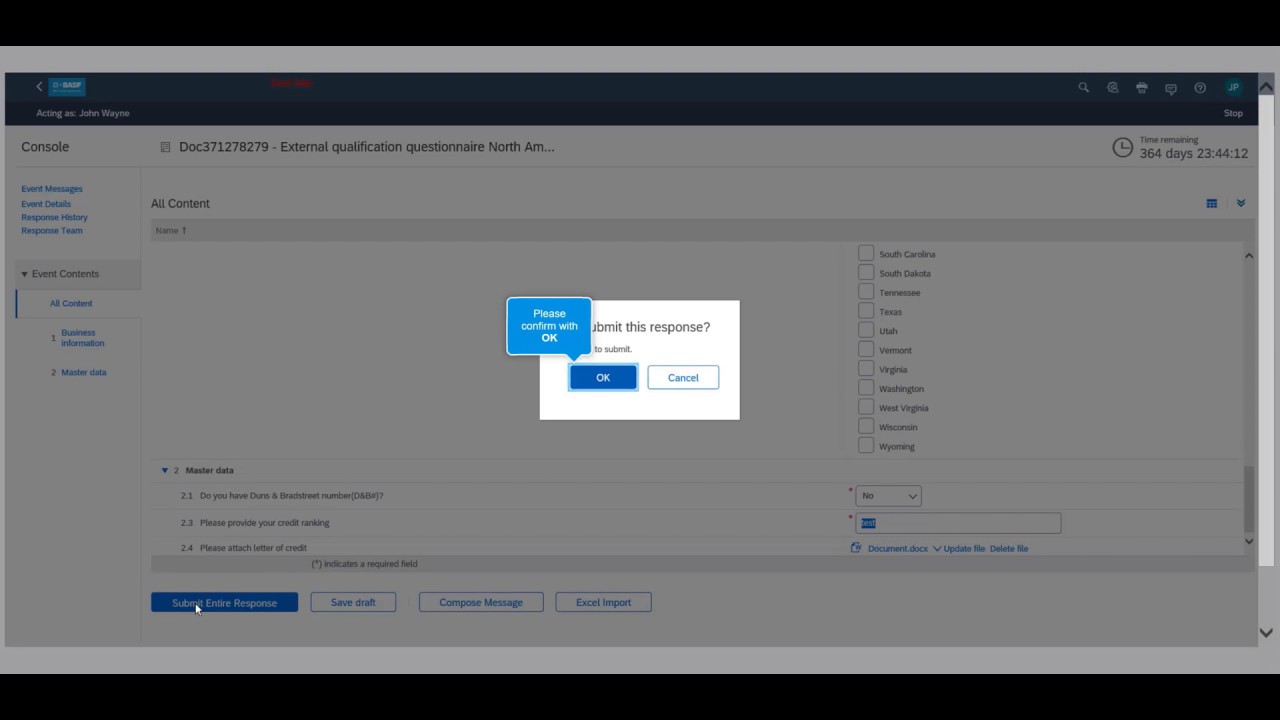The height and width of the screenshot is (720, 1280).
Task: Click the BASF logo
Action: [x=67, y=86]
